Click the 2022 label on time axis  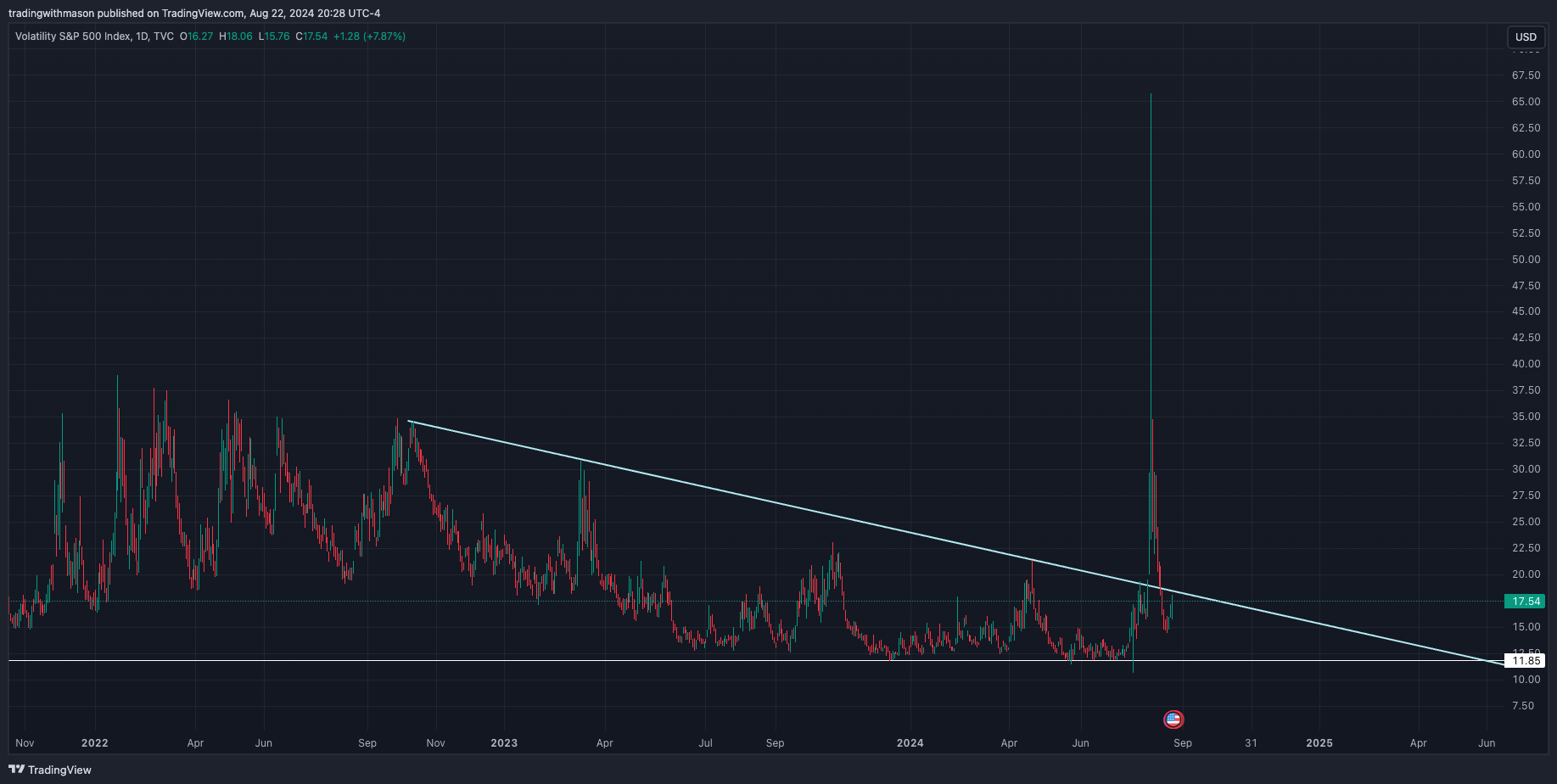tap(94, 742)
